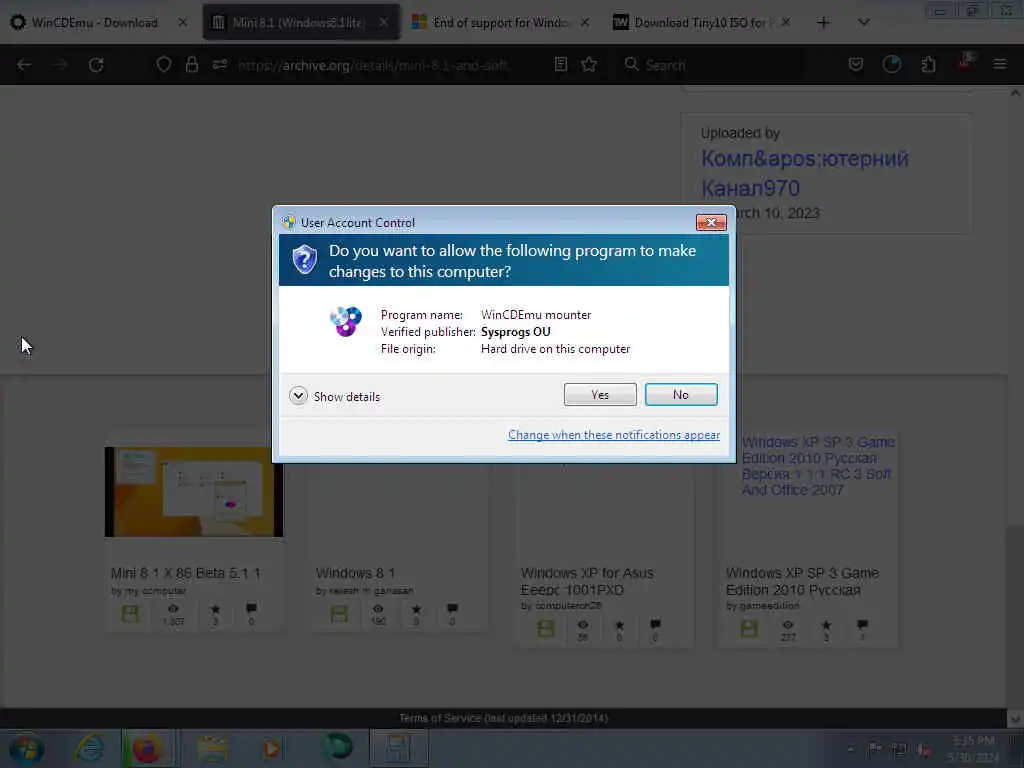Click the archive.org address bar URL
The height and width of the screenshot is (768, 1024).
click(373, 65)
